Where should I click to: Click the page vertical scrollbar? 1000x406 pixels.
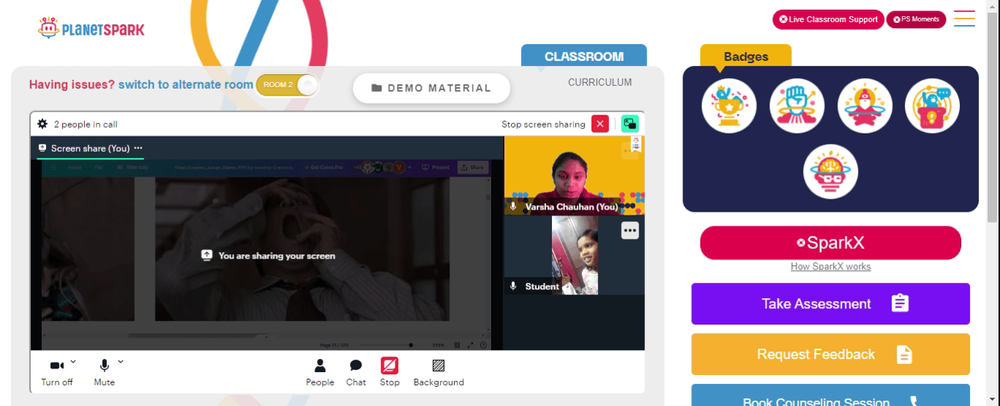coord(994,115)
